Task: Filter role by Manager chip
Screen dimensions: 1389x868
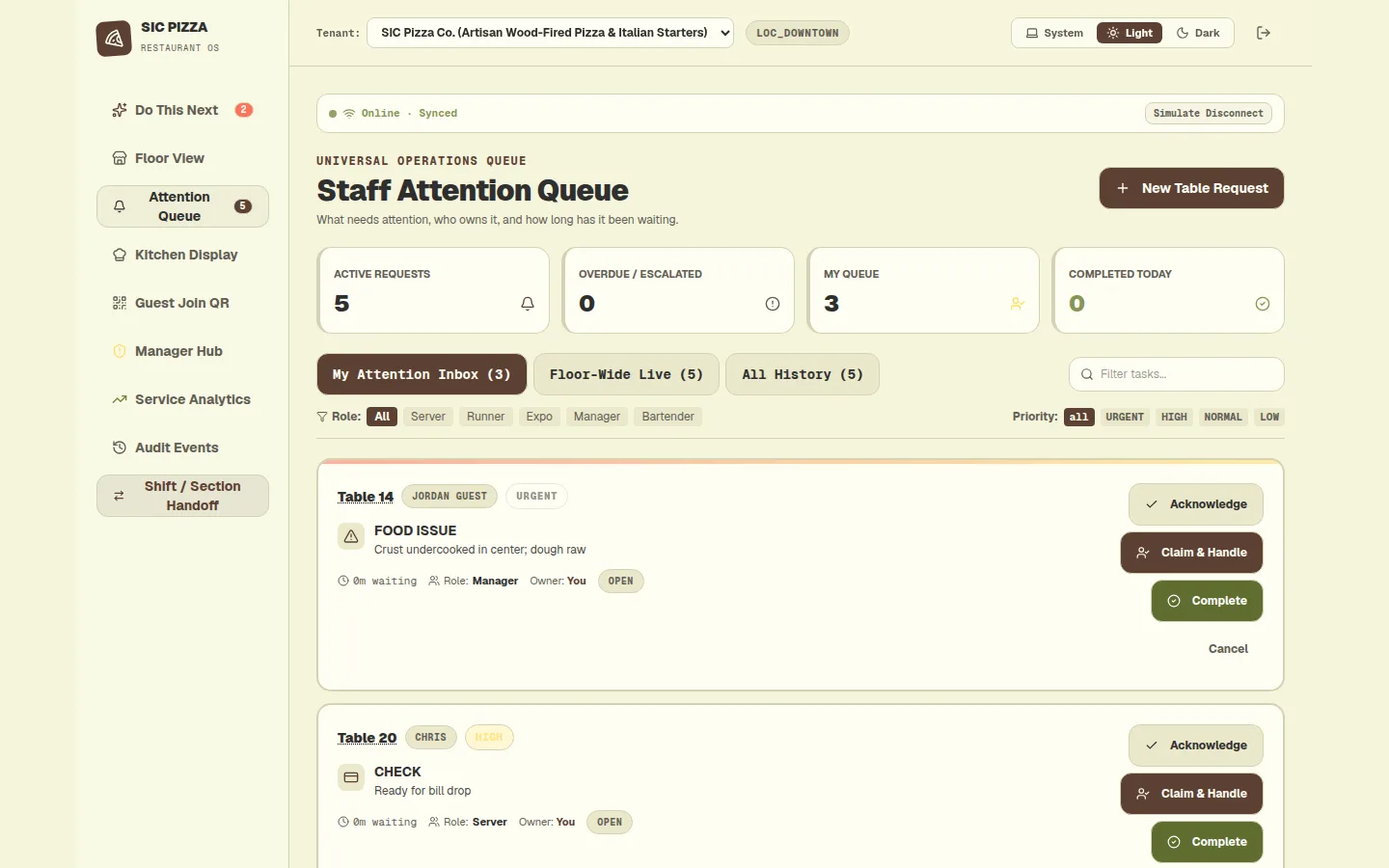Action: click(x=597, y=417)
